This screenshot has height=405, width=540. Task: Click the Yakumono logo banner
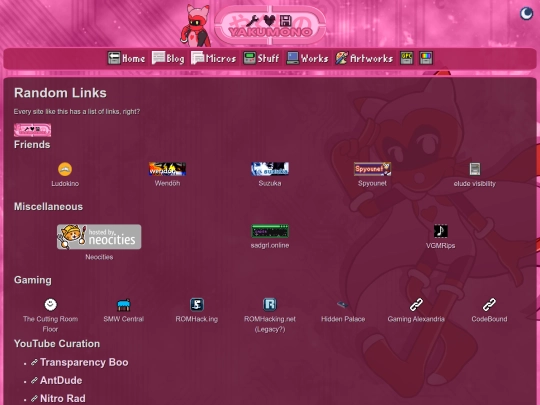click(x=270, y=25)
